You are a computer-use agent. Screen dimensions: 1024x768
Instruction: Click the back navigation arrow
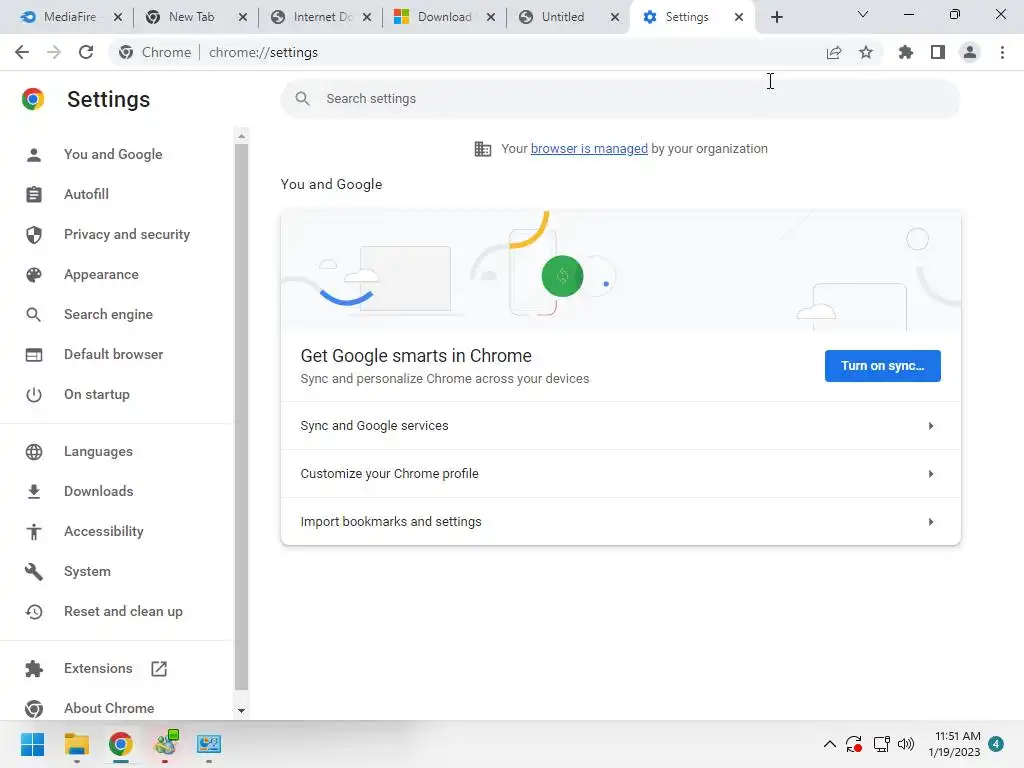pyautogui.click(x=22, y=52)
